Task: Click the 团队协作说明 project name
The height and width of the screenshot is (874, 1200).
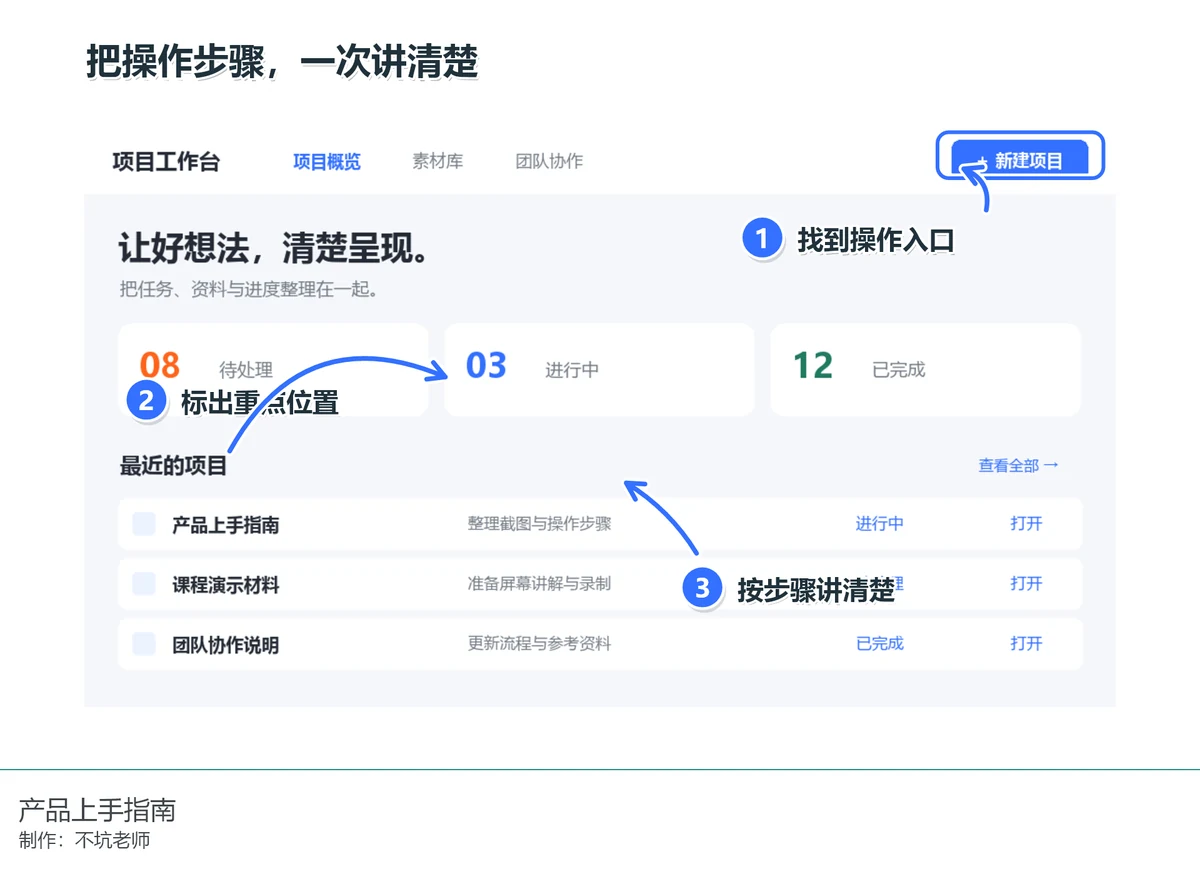Action: pos(225,645)
